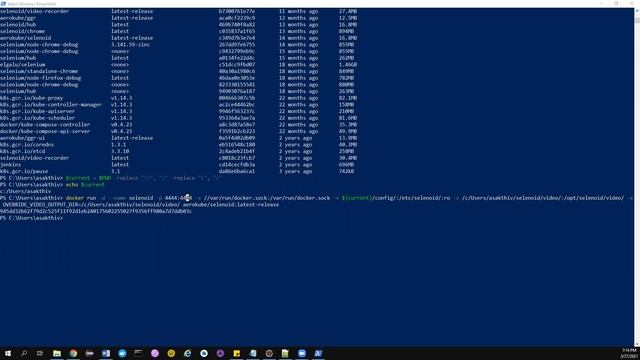This screenshot has width=640, height=360.
Task: Click the c:/Users/asakthiv output line
Action: [26, 191]
